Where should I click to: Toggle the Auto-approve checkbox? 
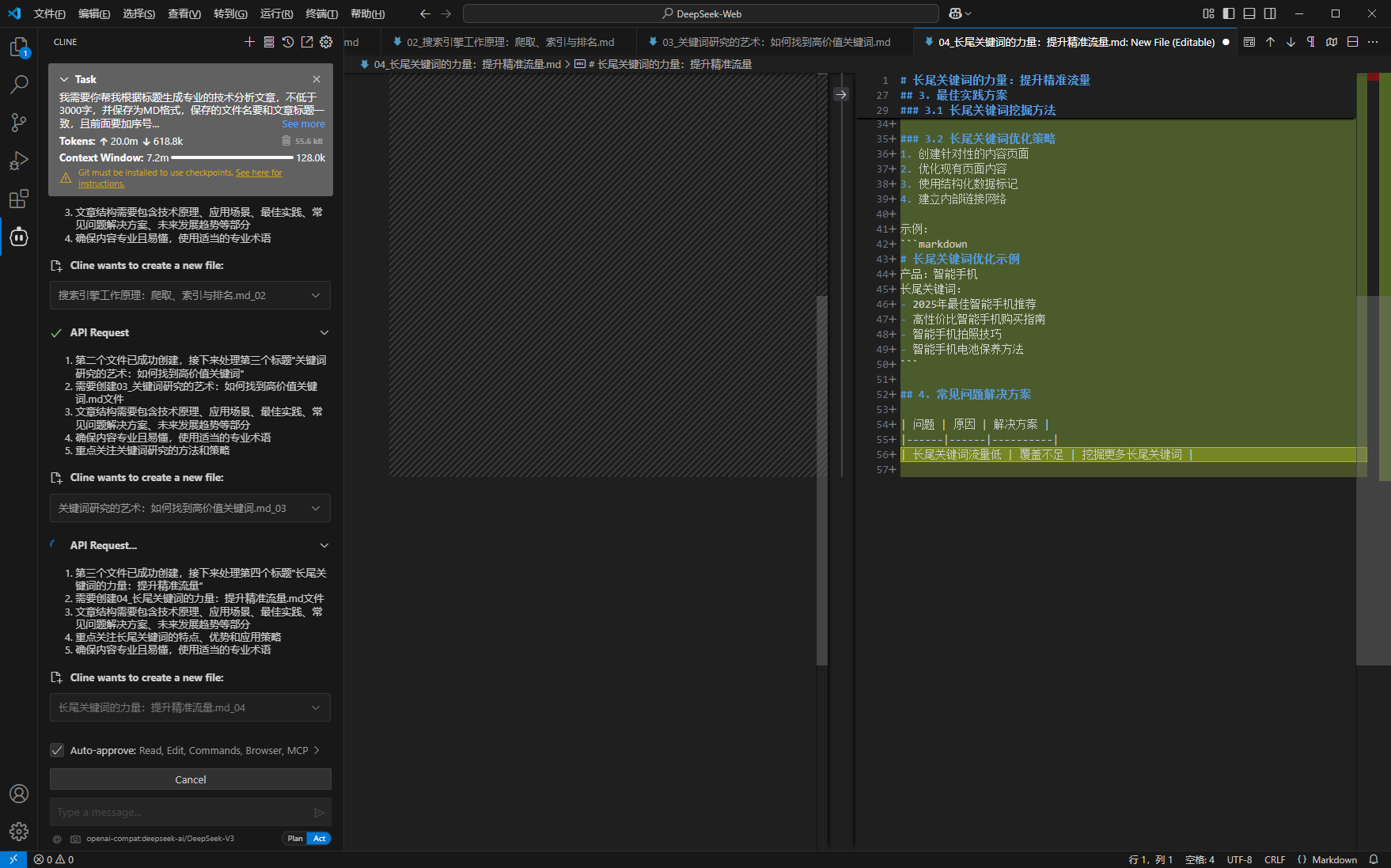tap(57, 750)
